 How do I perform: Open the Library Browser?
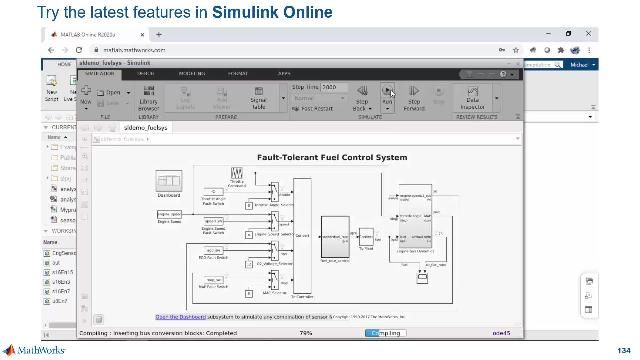[x=149, y=98]
